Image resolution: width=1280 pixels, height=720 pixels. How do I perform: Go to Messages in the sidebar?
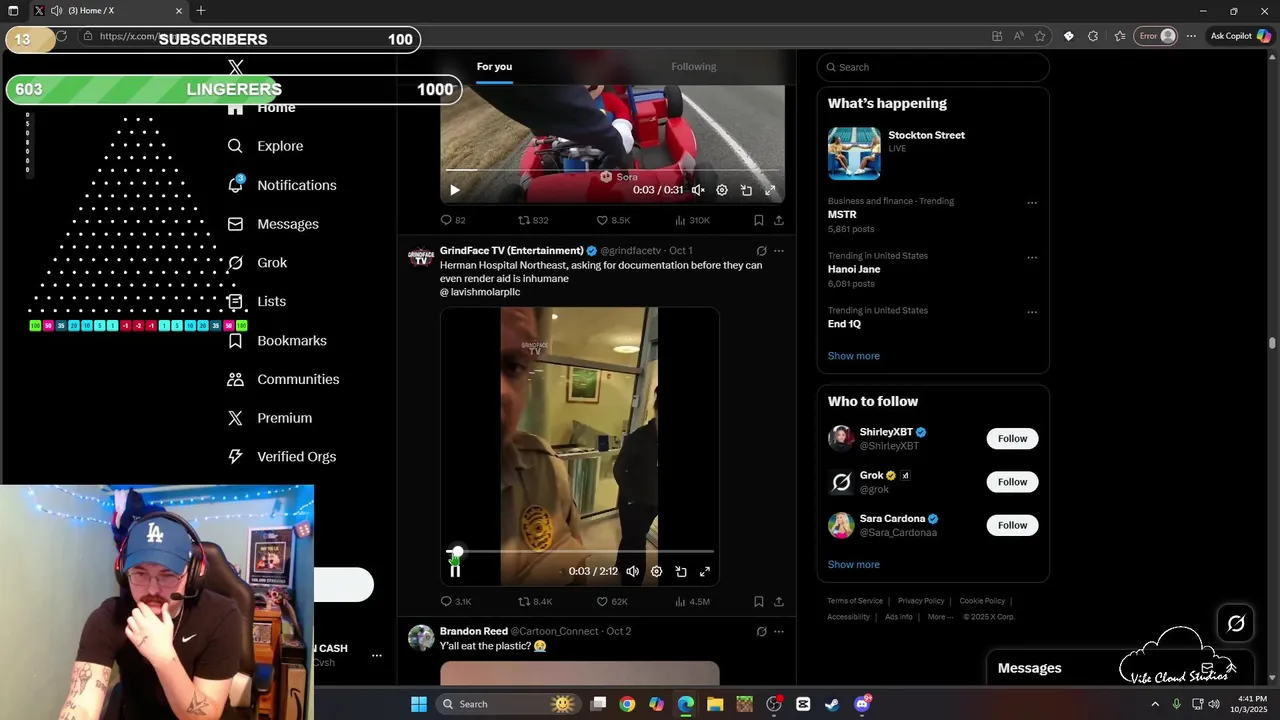tap(273, 224)
